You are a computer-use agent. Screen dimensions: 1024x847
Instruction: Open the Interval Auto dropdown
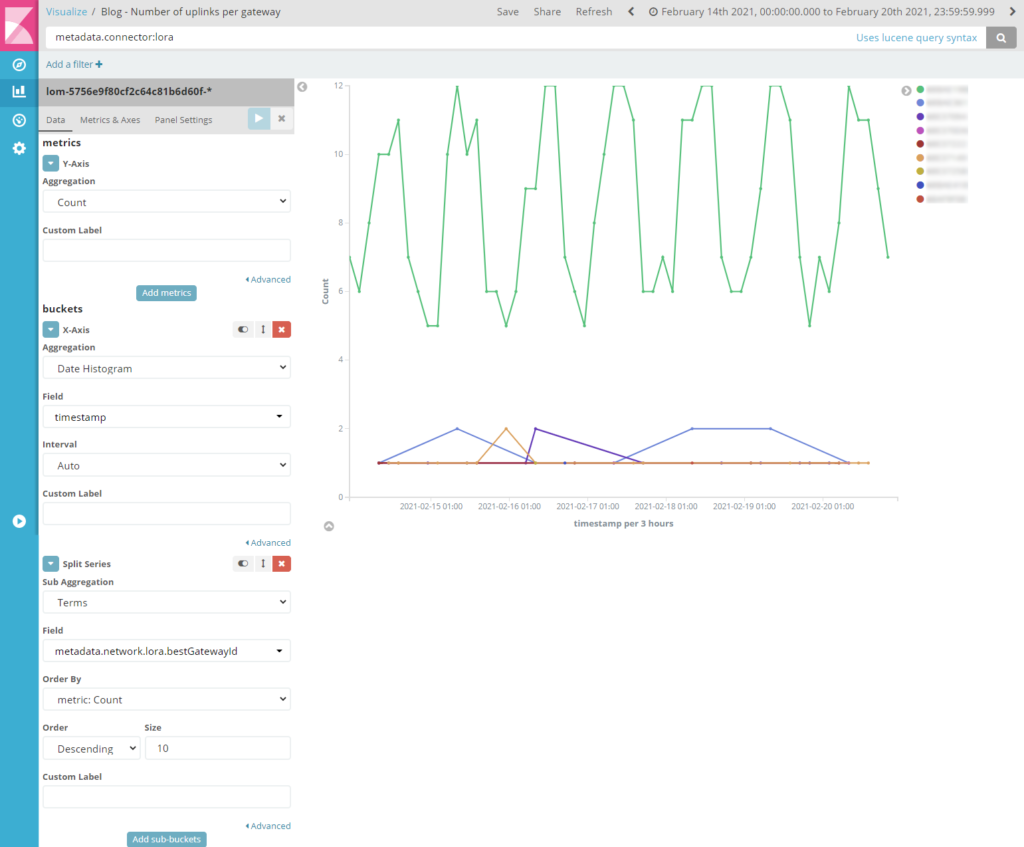tap(167, 466)
